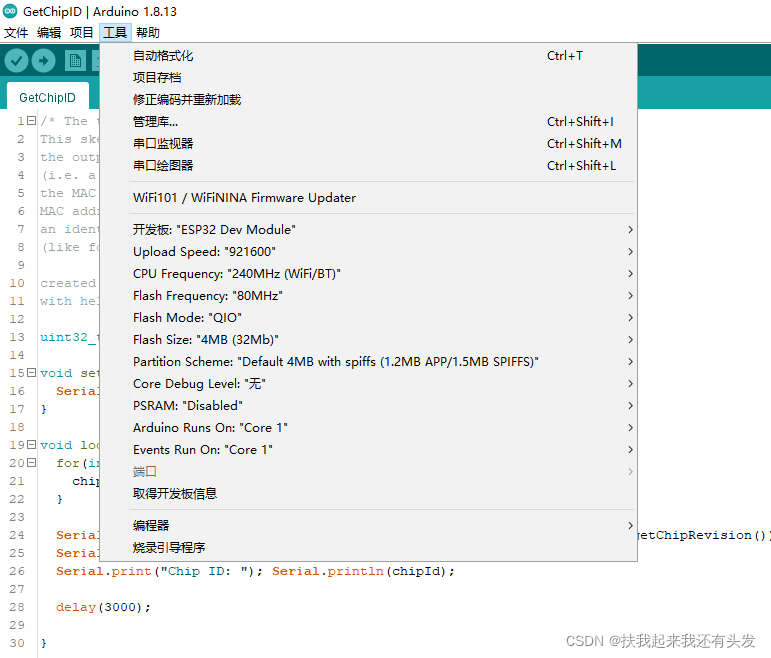Expand the 开发板 ESP32 Dev Module submenu arrow
Image resolution: width=771 pixels, height=658 pixels.
630,230
